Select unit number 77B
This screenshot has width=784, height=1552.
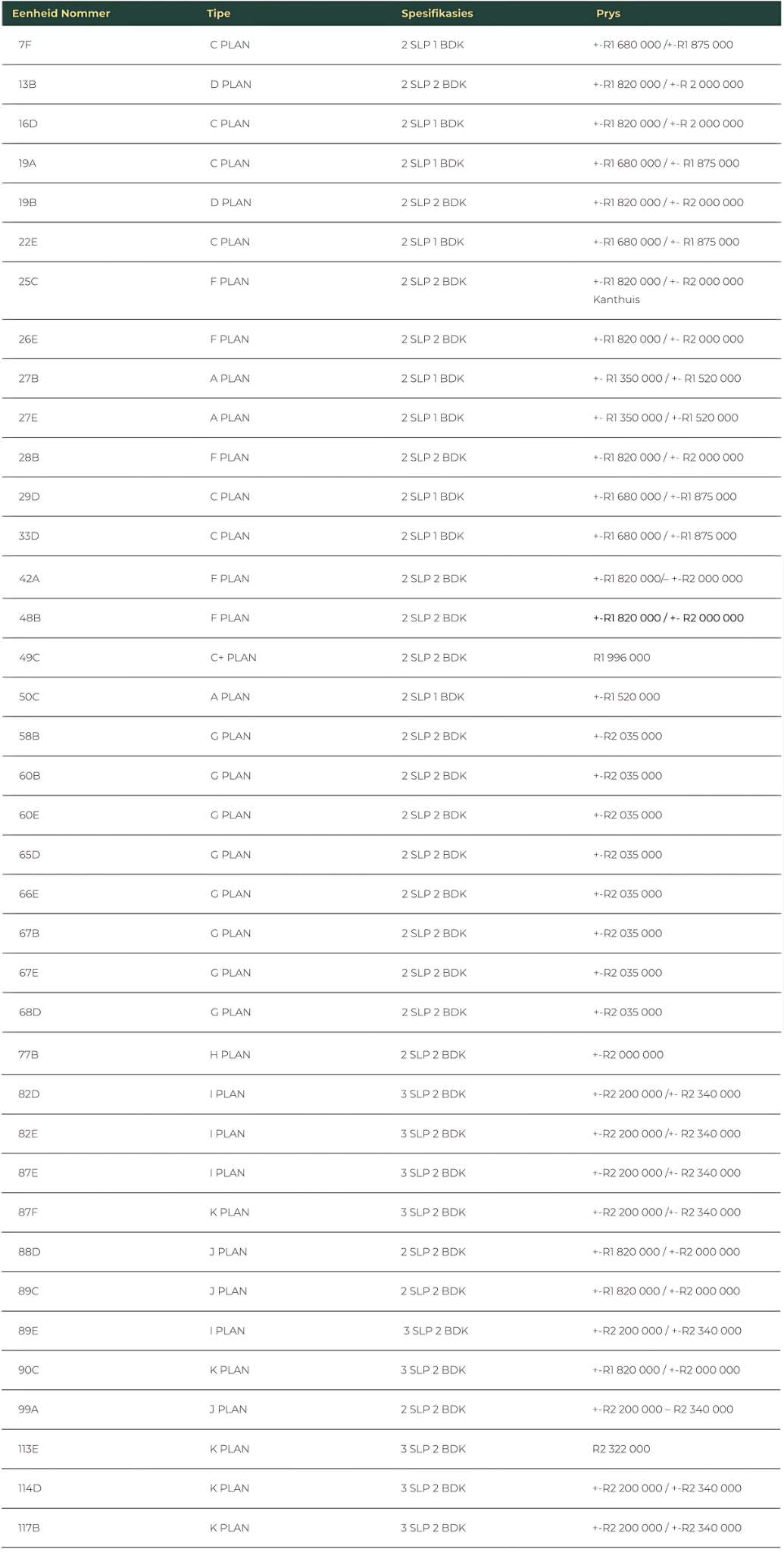[x=29, y=1055]
